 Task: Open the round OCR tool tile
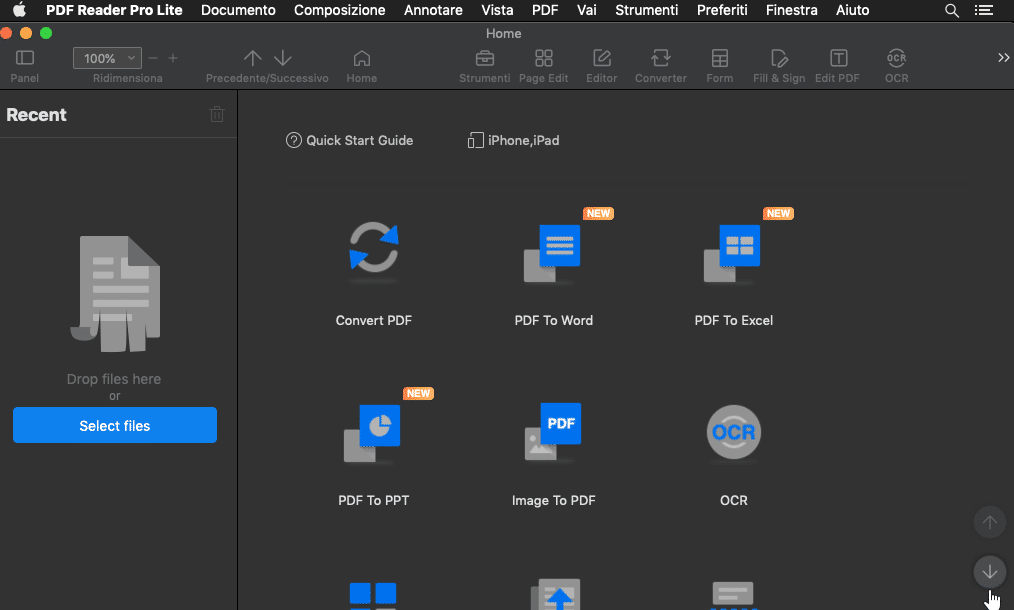click(x=733, y=432)
